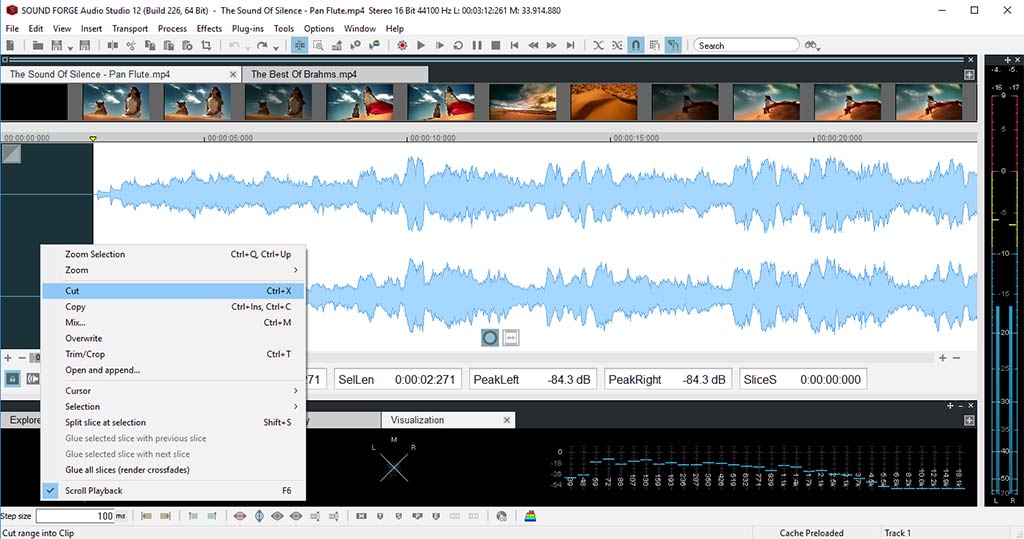This screenshot has width=1024, height=539.
Task: Click the yellow timeline cursor marker
Action: [x=93, y=139]
